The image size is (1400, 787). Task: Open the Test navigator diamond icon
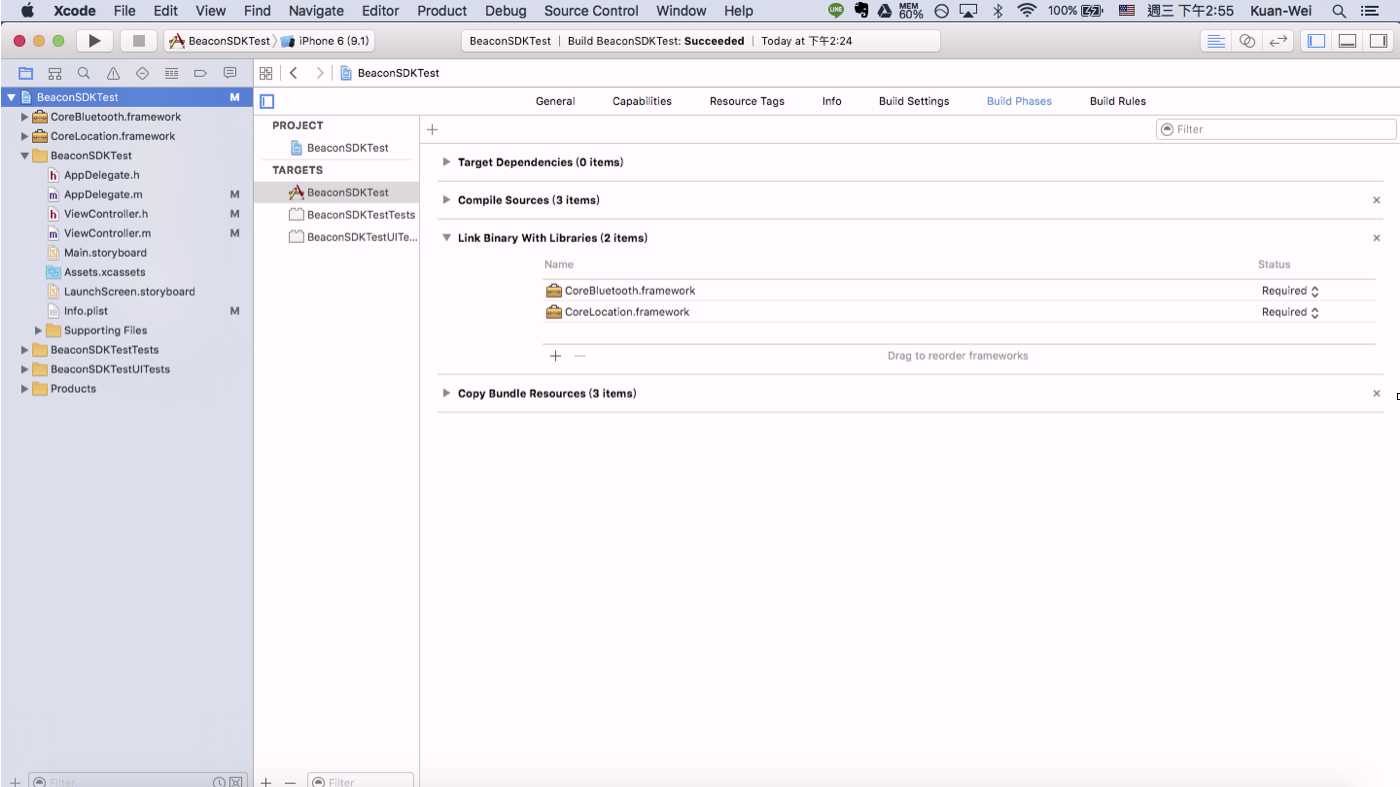point(142,73)
